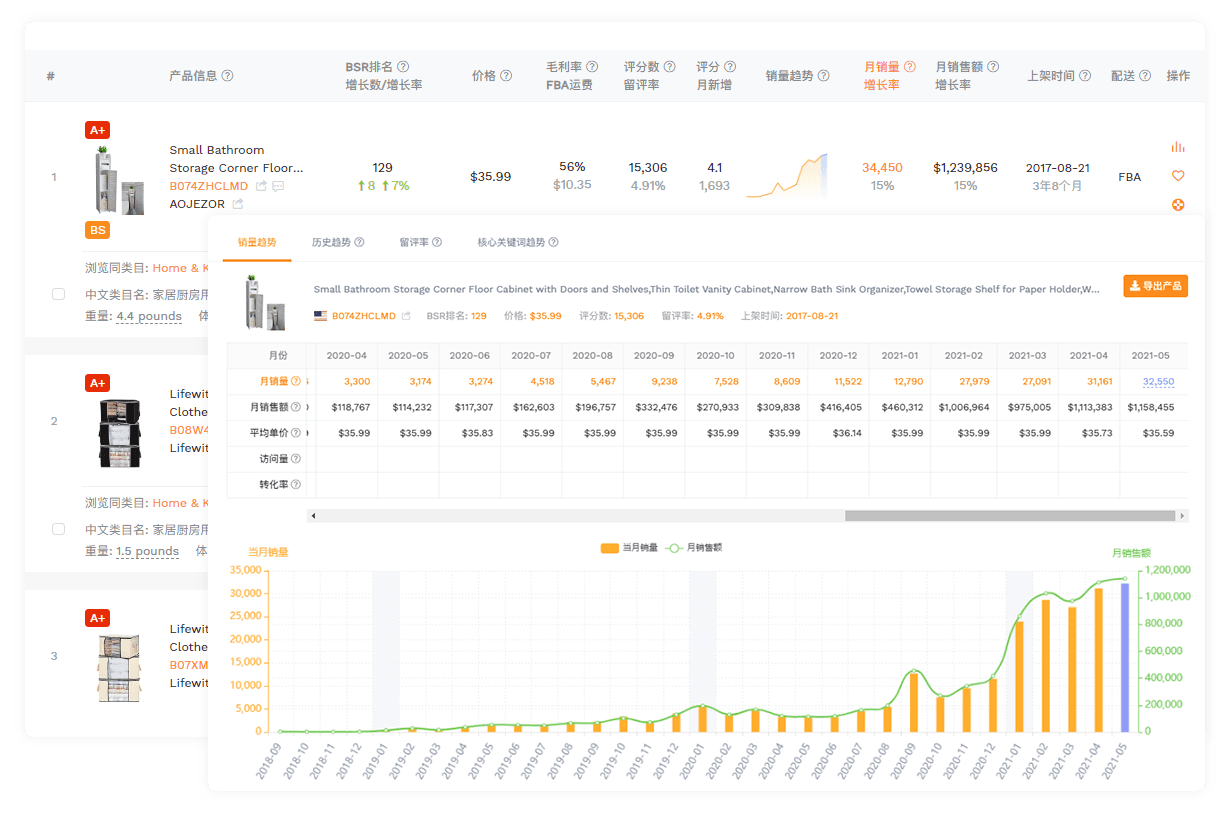Viewport: 1232px width, 823px height.
Task: Open external link icon next to AOJEZOR
Action: coord(238,204)
